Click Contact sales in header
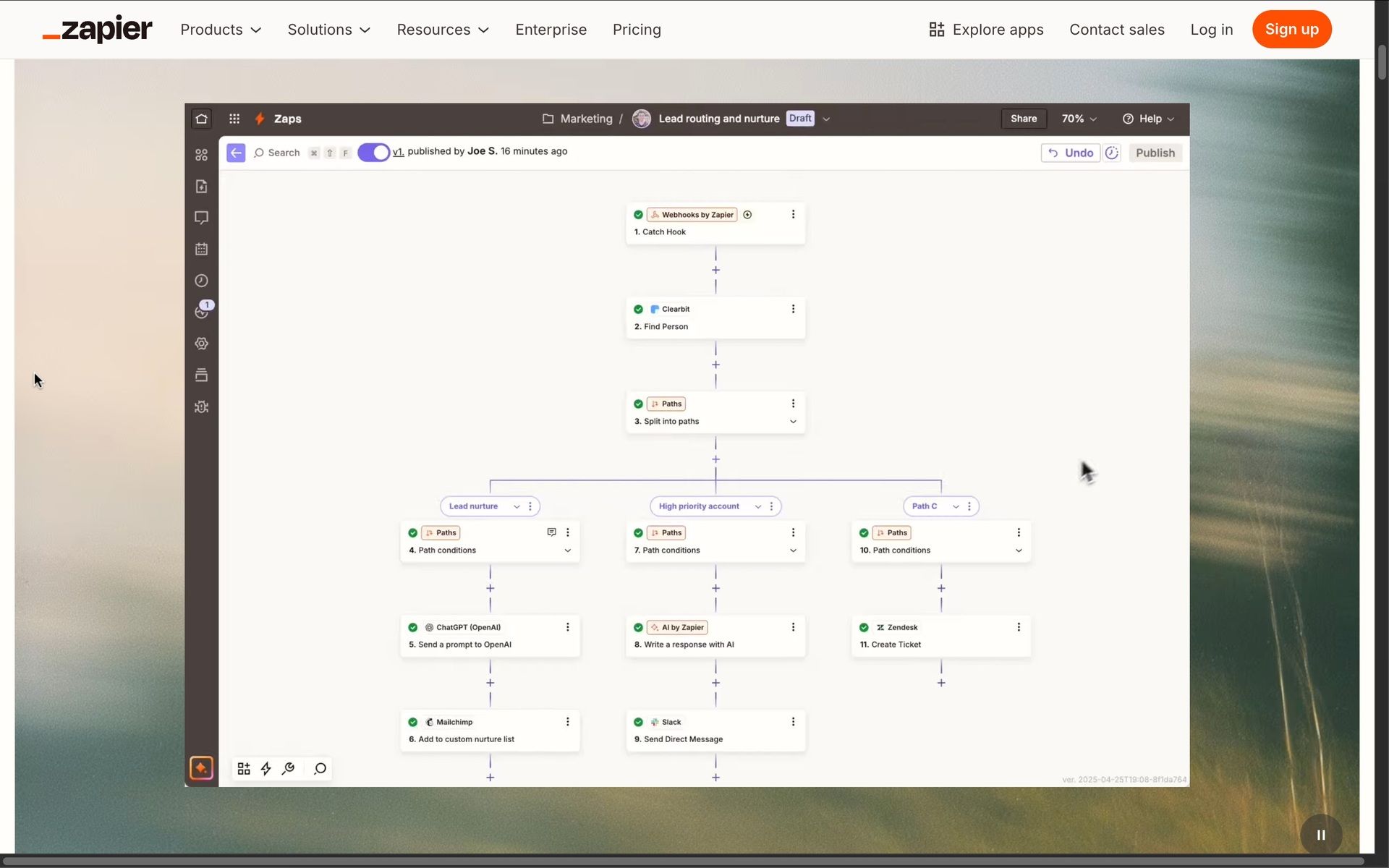1389x868 pixels. point(1117,30)
